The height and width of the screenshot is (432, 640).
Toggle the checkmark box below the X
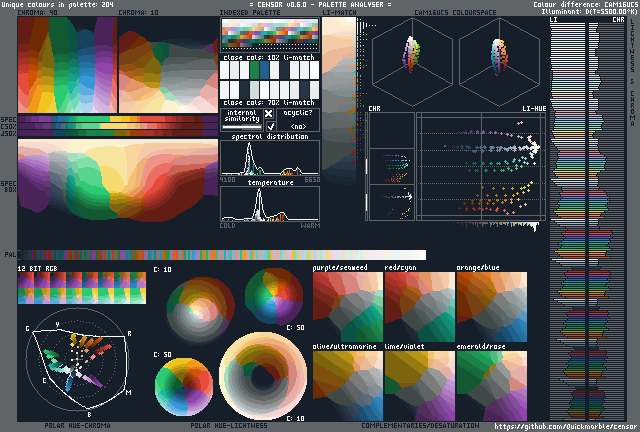point(269,127)
